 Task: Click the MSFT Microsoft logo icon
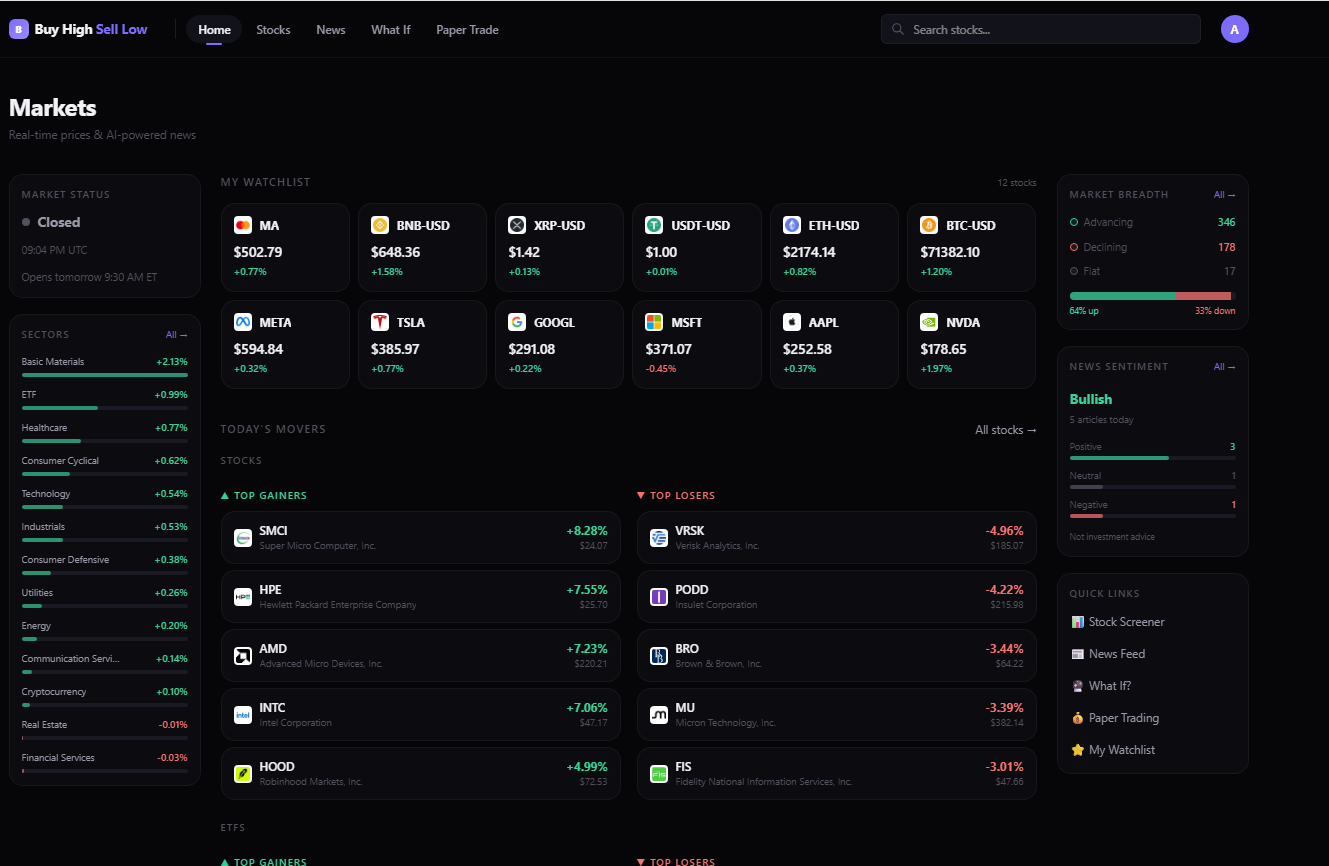pyautogui.click(x=654, y=322)
